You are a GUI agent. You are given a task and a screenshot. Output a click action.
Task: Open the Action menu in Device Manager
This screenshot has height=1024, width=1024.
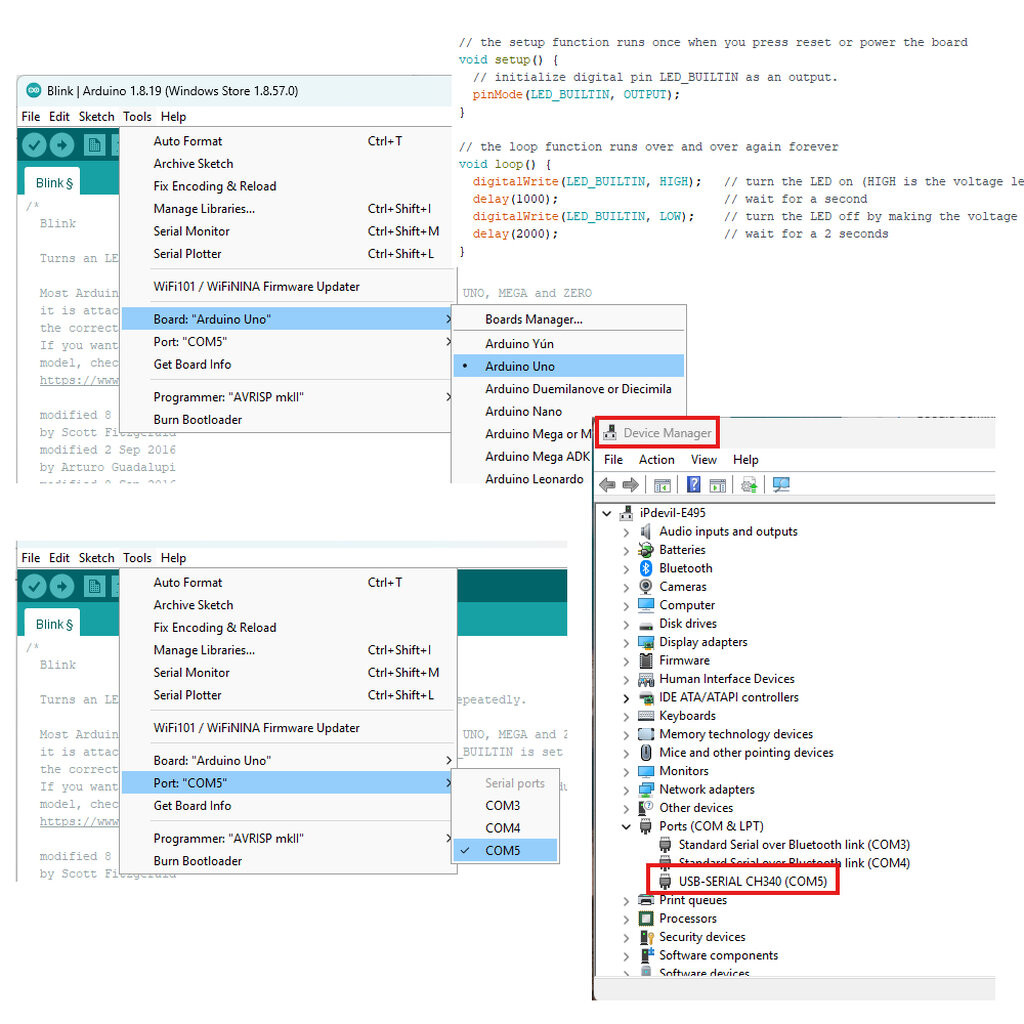(656, 460)
